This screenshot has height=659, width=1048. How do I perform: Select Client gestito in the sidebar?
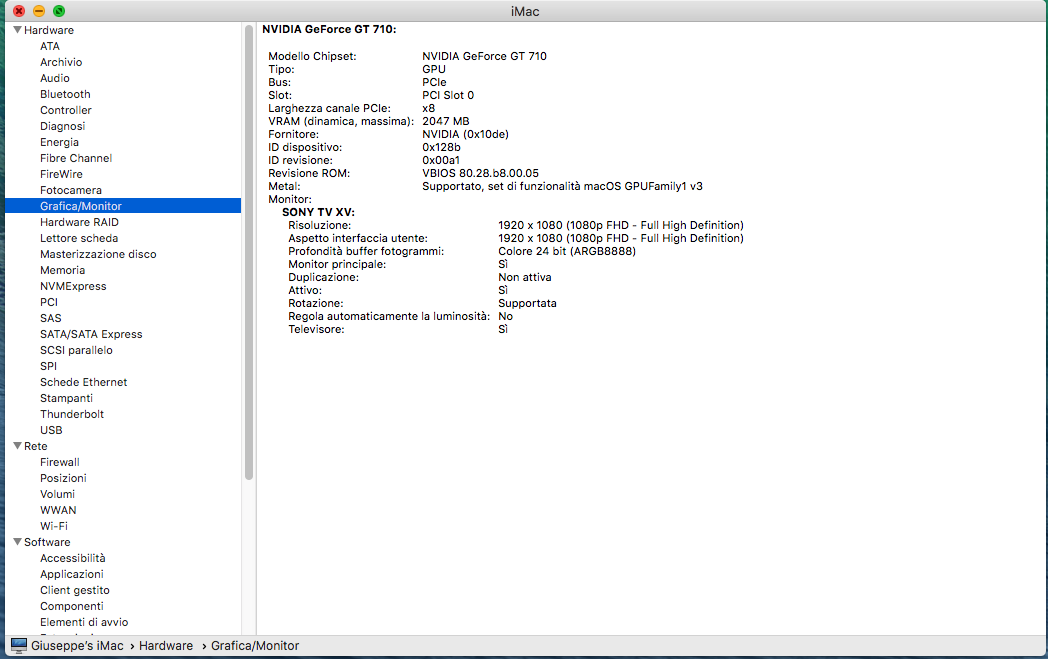coord(75,590)
